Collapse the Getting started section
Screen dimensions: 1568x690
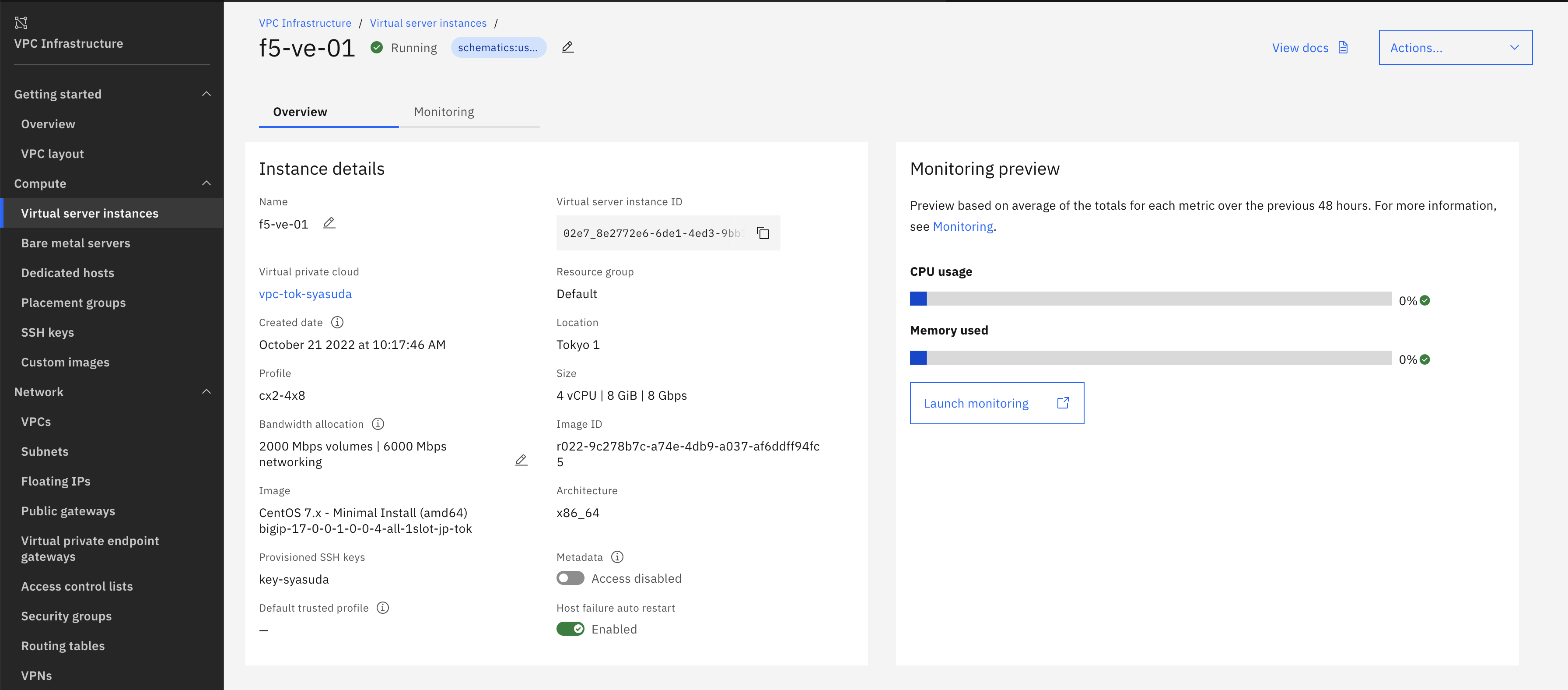click(x=206, y=94)
